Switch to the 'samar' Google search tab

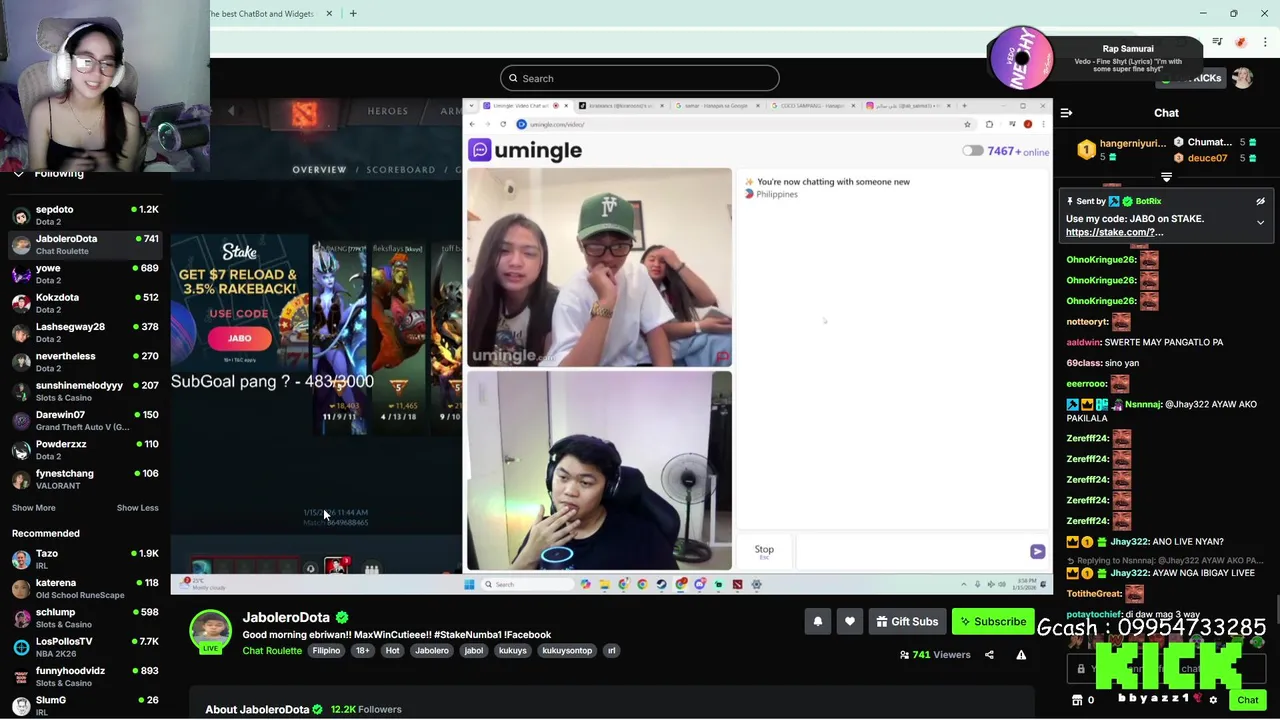(716, 105)
